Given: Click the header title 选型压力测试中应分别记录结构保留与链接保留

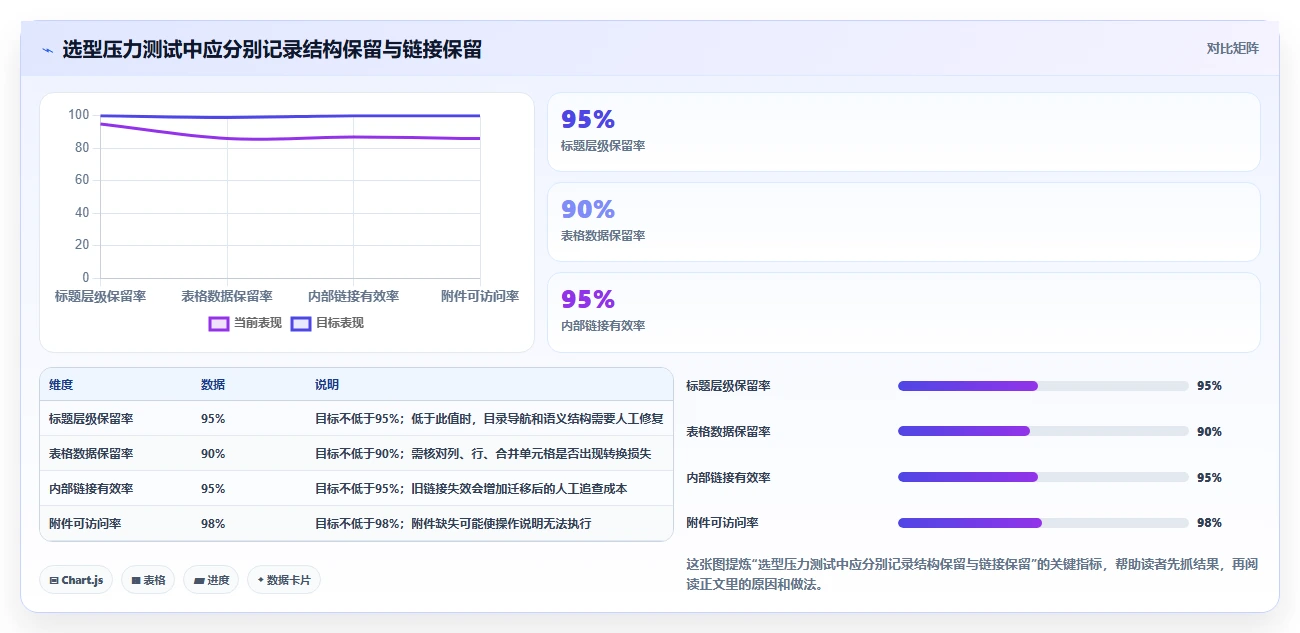Looking at the screenshot, I should tap(272, 49).
